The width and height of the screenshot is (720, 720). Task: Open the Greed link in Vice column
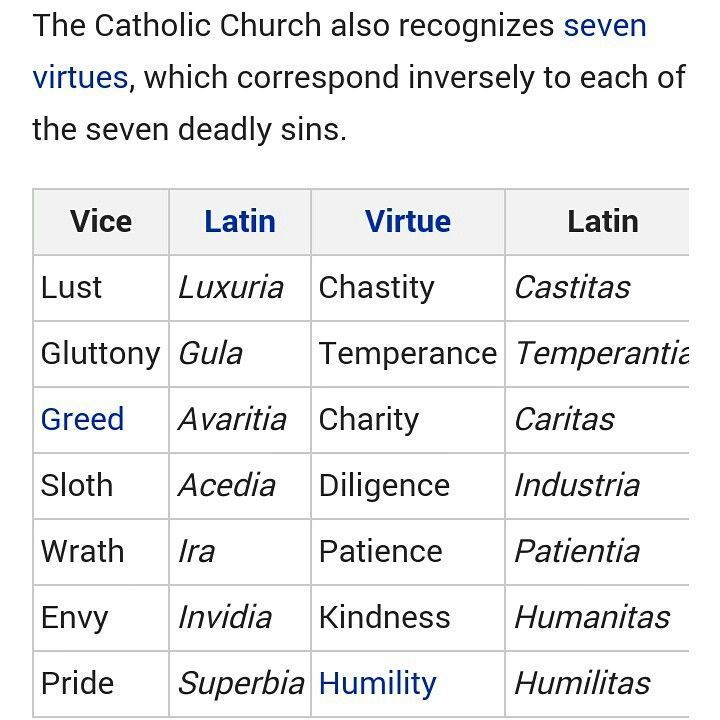point(82,419)
